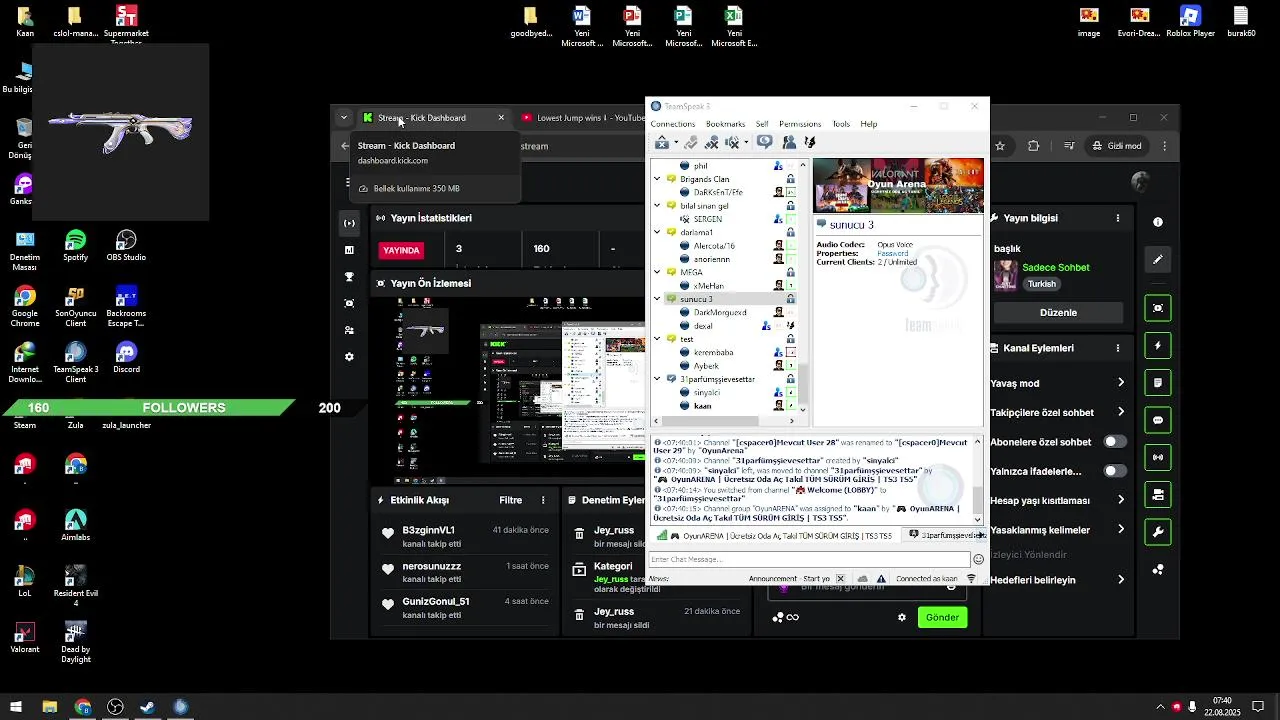Open TeamSpeak Tools menu
The image size is (1280, 720).
841,124
